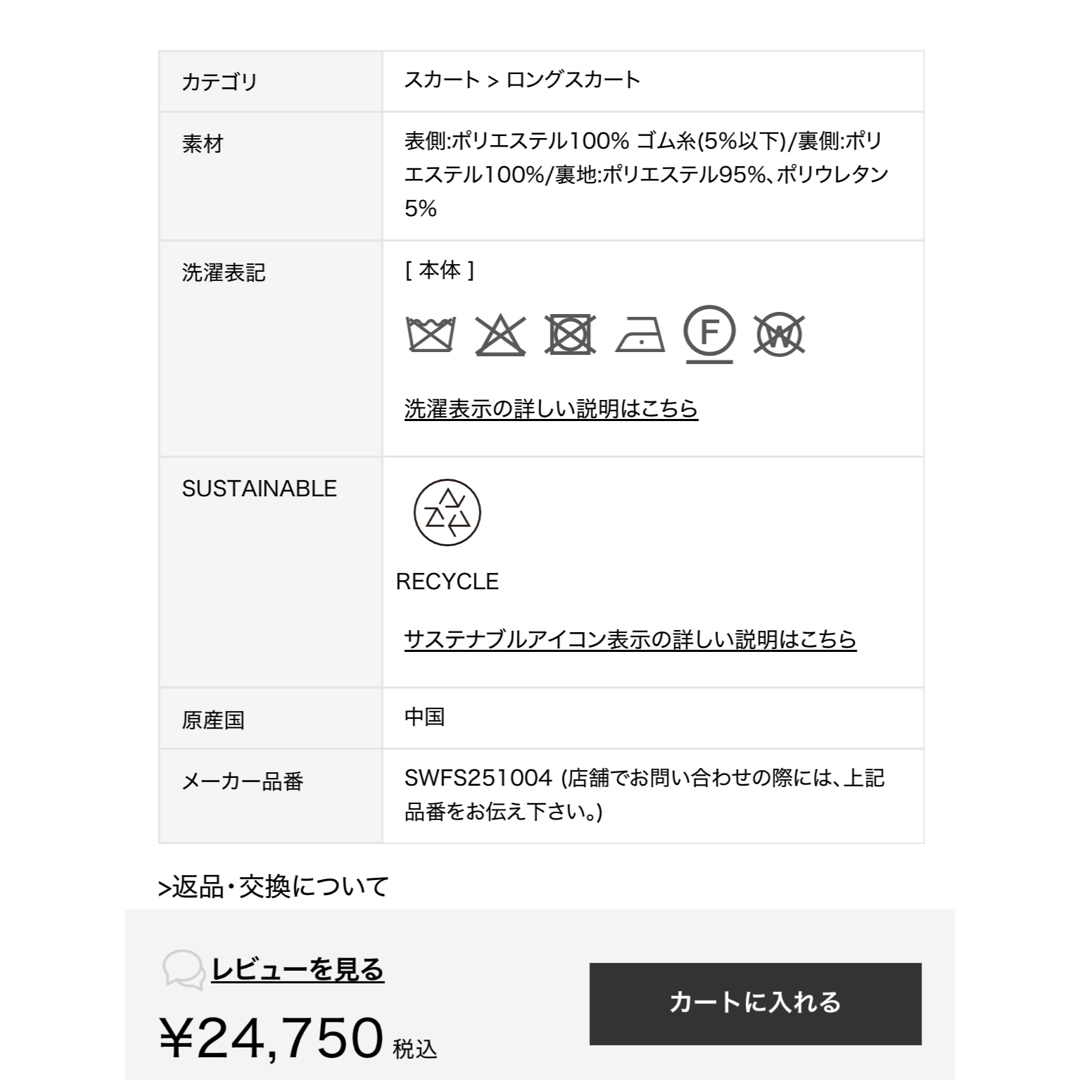The height and width of the screenshot is (1080, 1080).
Task: Open the レビューを見る review link
Action: [298, 969]
